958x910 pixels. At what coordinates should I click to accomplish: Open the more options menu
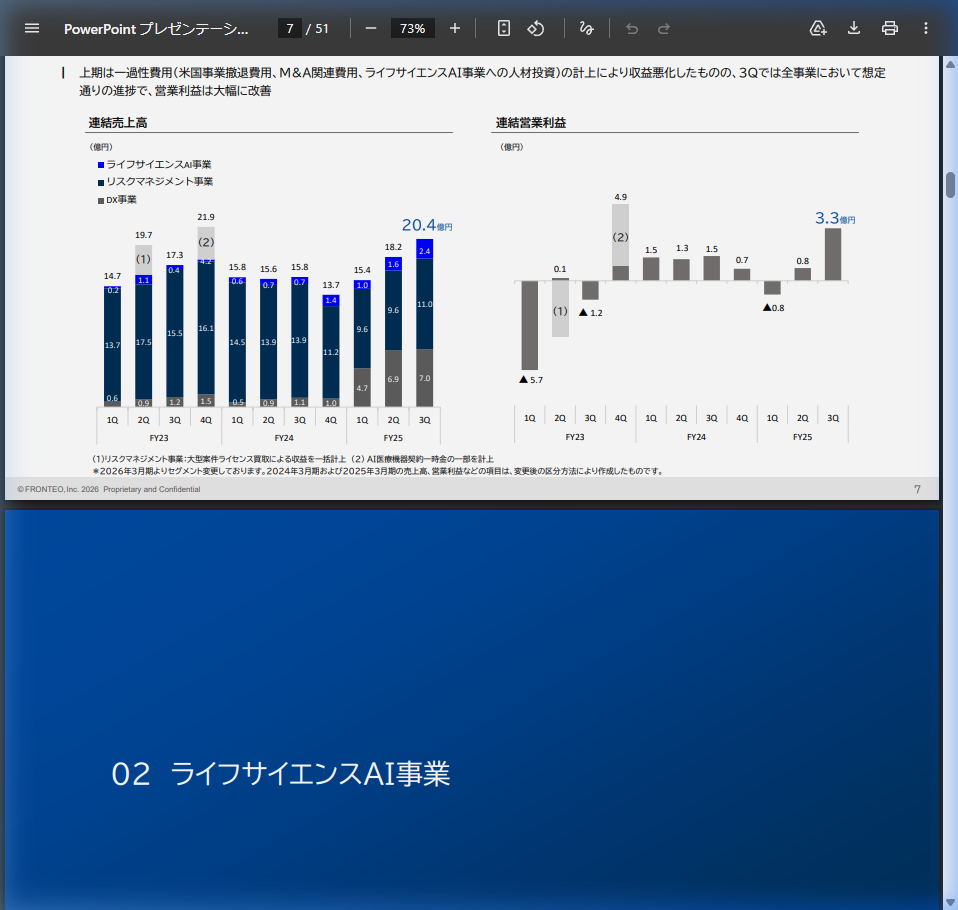pos(925,28)
